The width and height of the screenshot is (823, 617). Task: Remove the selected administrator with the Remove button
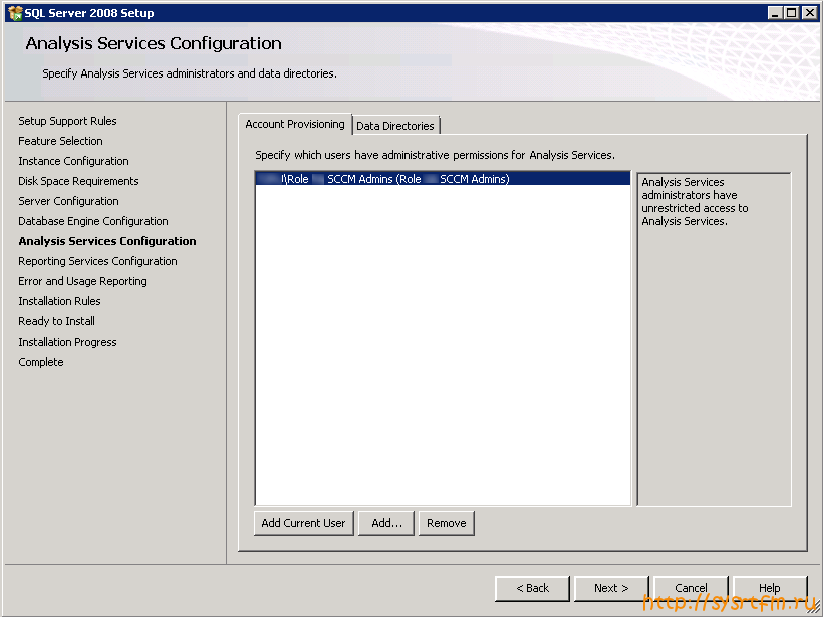(x=447, y=523)
